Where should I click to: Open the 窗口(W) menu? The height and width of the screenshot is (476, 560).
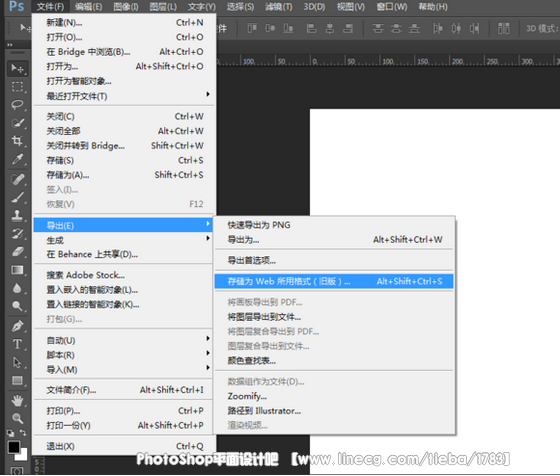point(392,6)
